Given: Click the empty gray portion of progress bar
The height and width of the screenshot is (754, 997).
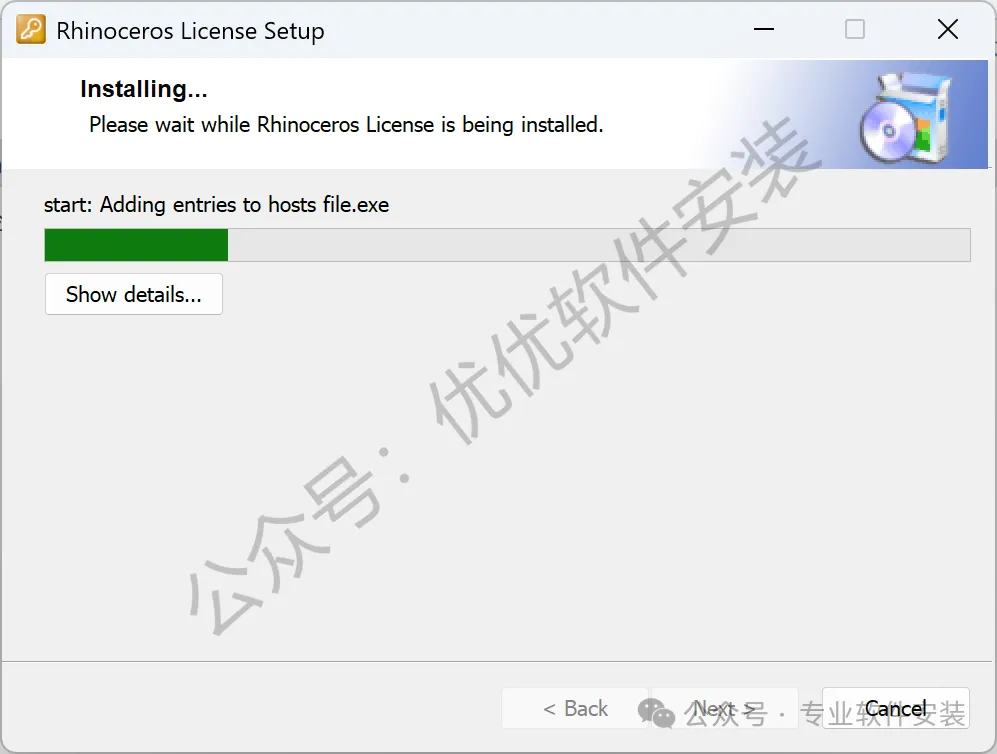Looking at the screenshot, I should pyautogui.click(x=598, y=245).
